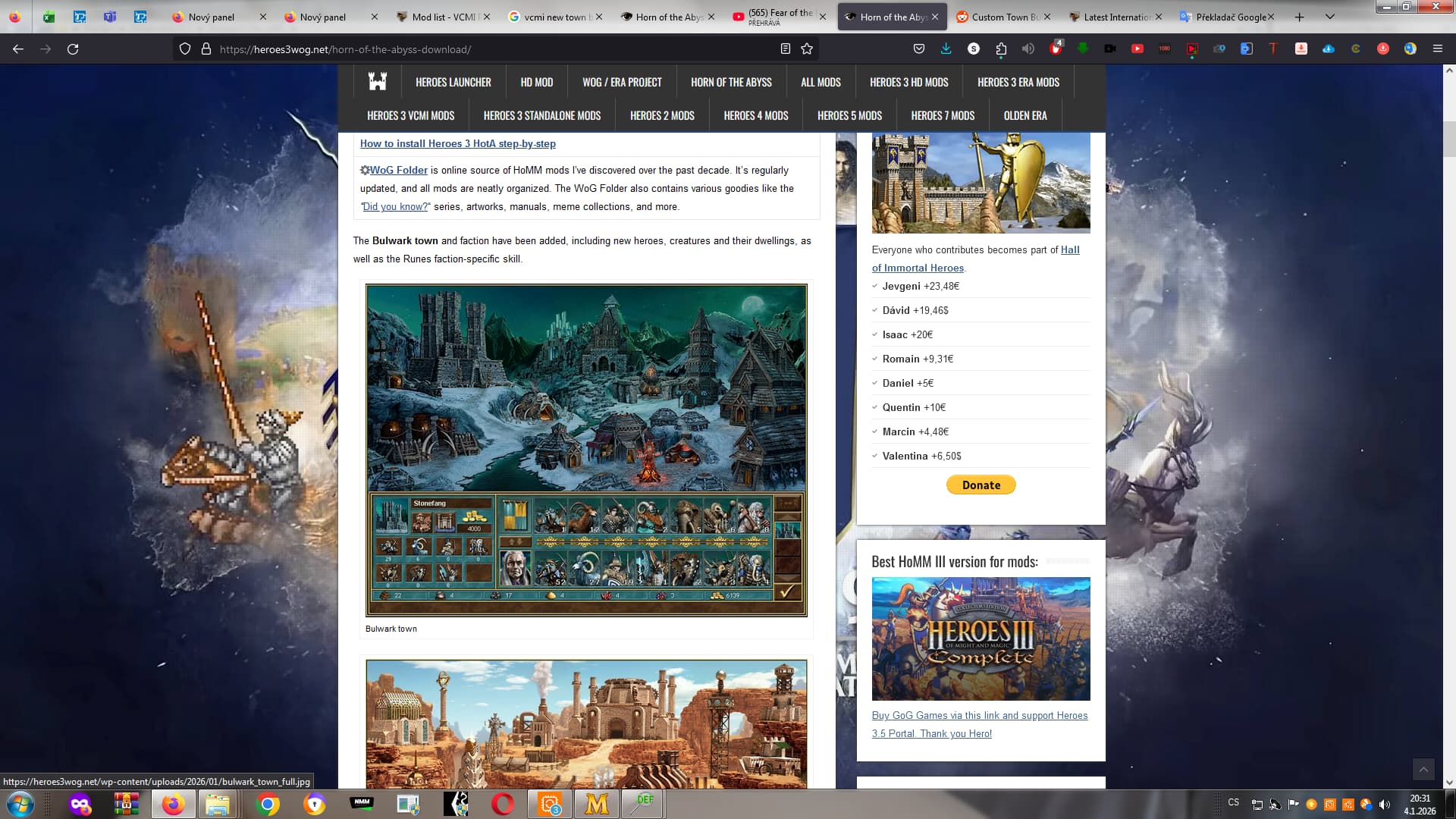Open the Bulwark town screenshot thumbnail
The image size is (1456, 819).
pyautogui.click(x=585, y=450)
